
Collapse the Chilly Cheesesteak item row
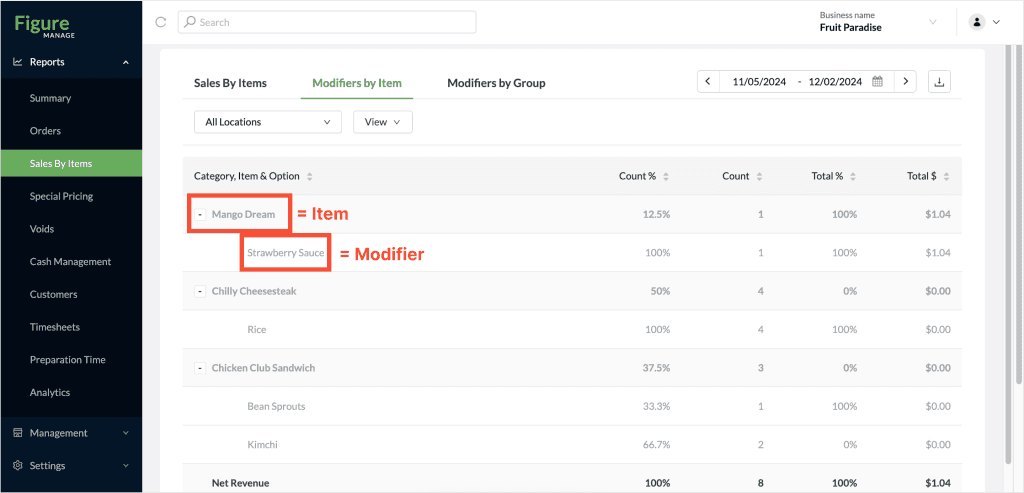tap(200, 291)
